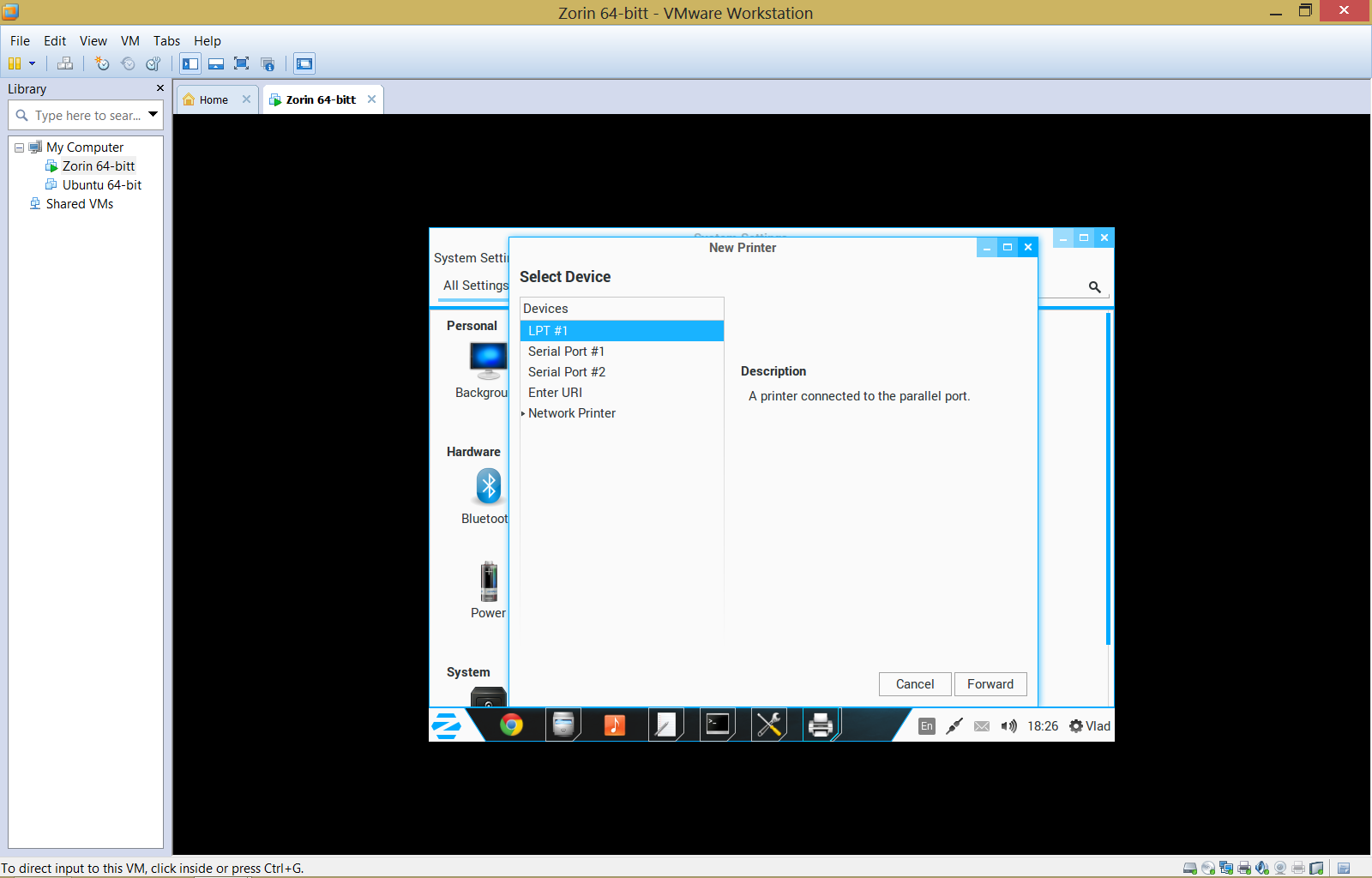Viewport: 1372px width, 878px height.
Task: Click Send Ctrl+Alt+Del toolbar icon
Action: coord(65,63)
